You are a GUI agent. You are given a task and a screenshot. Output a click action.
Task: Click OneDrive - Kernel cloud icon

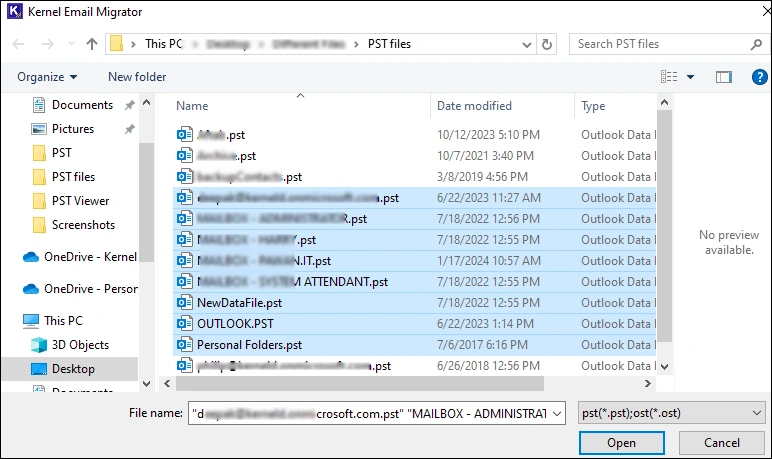pos(31,257)
